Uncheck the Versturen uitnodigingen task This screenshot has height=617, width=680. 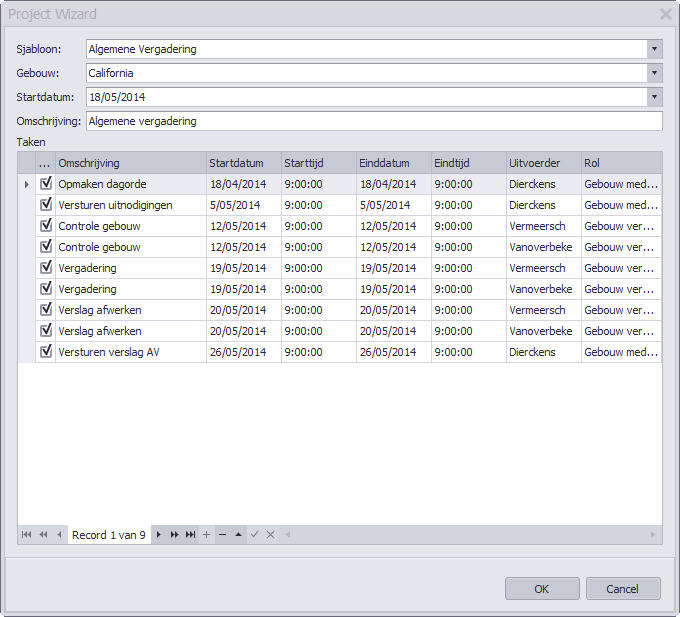click(46, 204)
